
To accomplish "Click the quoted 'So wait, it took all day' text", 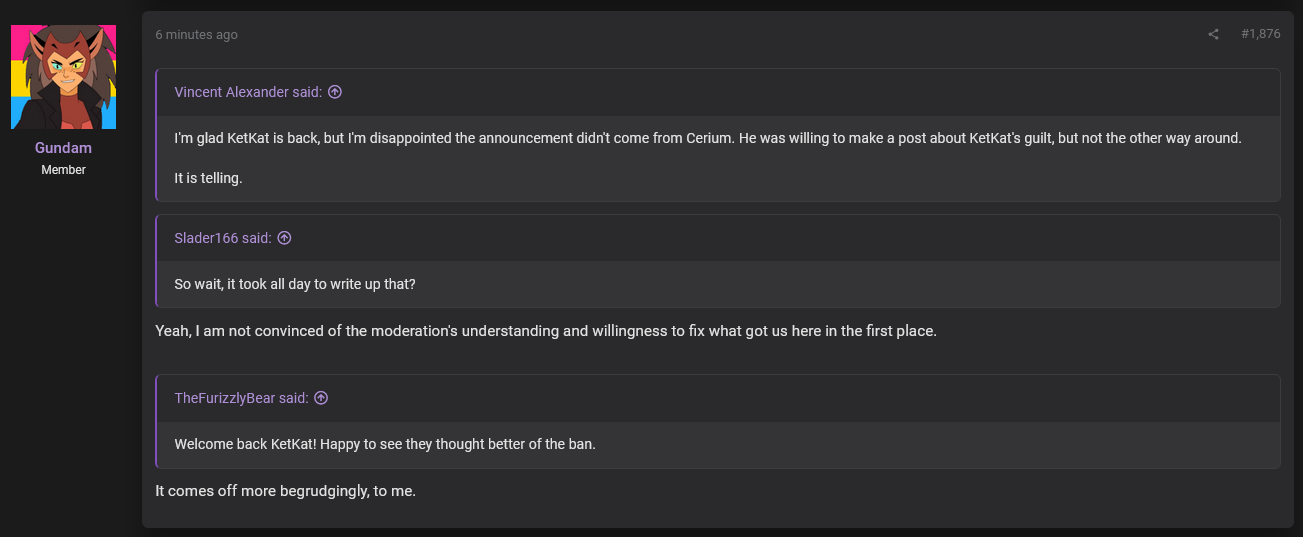I will pos(295,284).
